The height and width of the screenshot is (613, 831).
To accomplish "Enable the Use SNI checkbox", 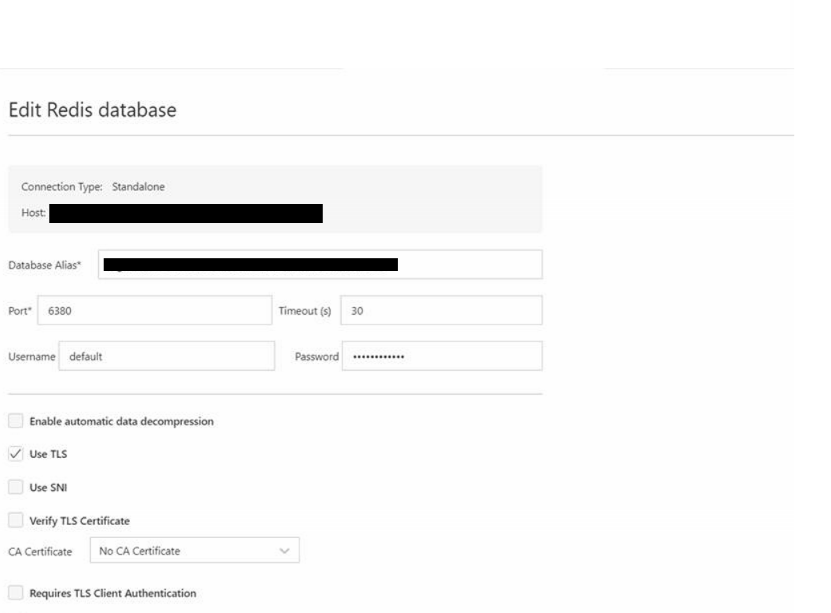I will [14, 487].
